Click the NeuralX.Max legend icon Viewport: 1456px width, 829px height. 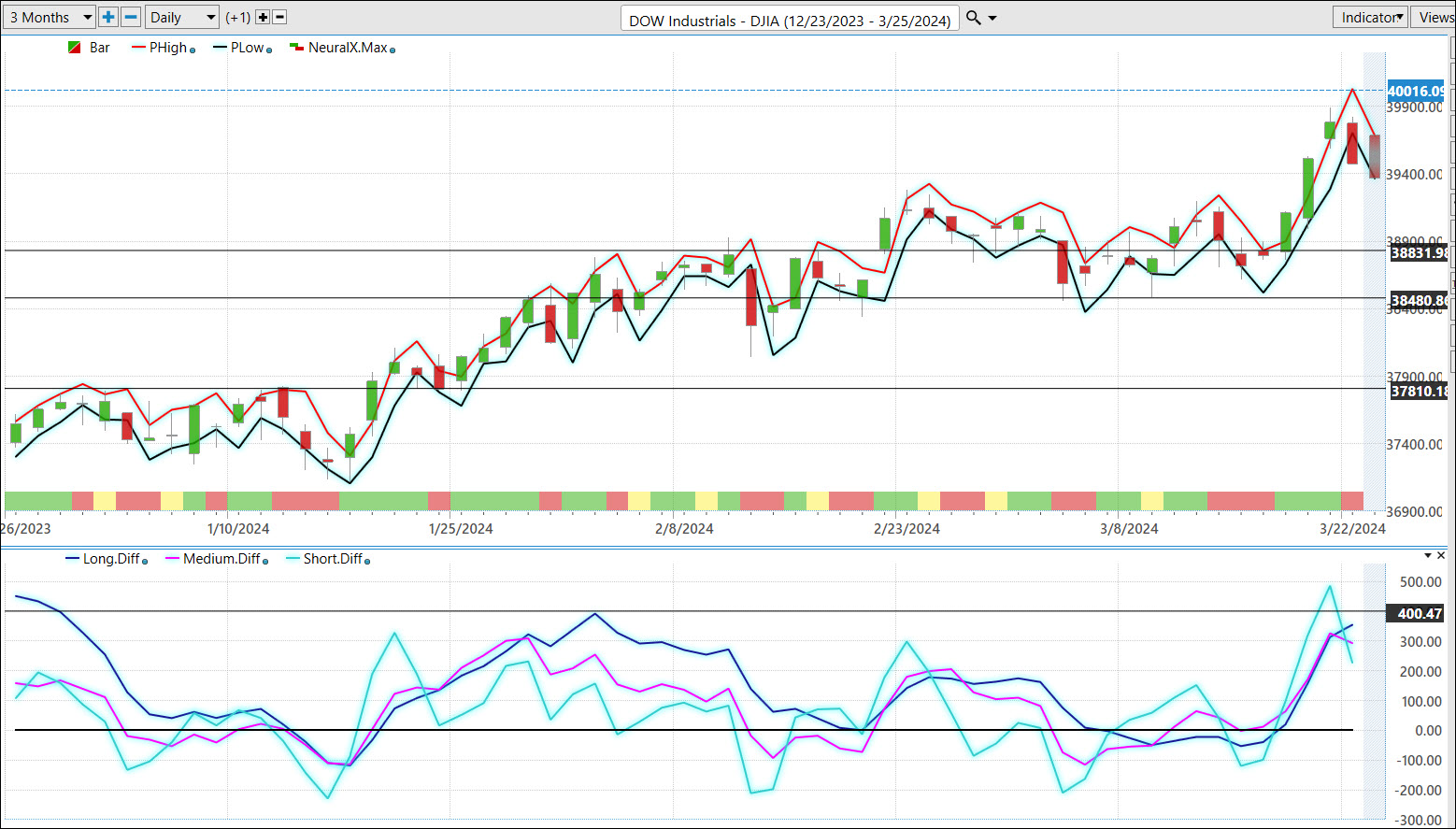(296, 48)
